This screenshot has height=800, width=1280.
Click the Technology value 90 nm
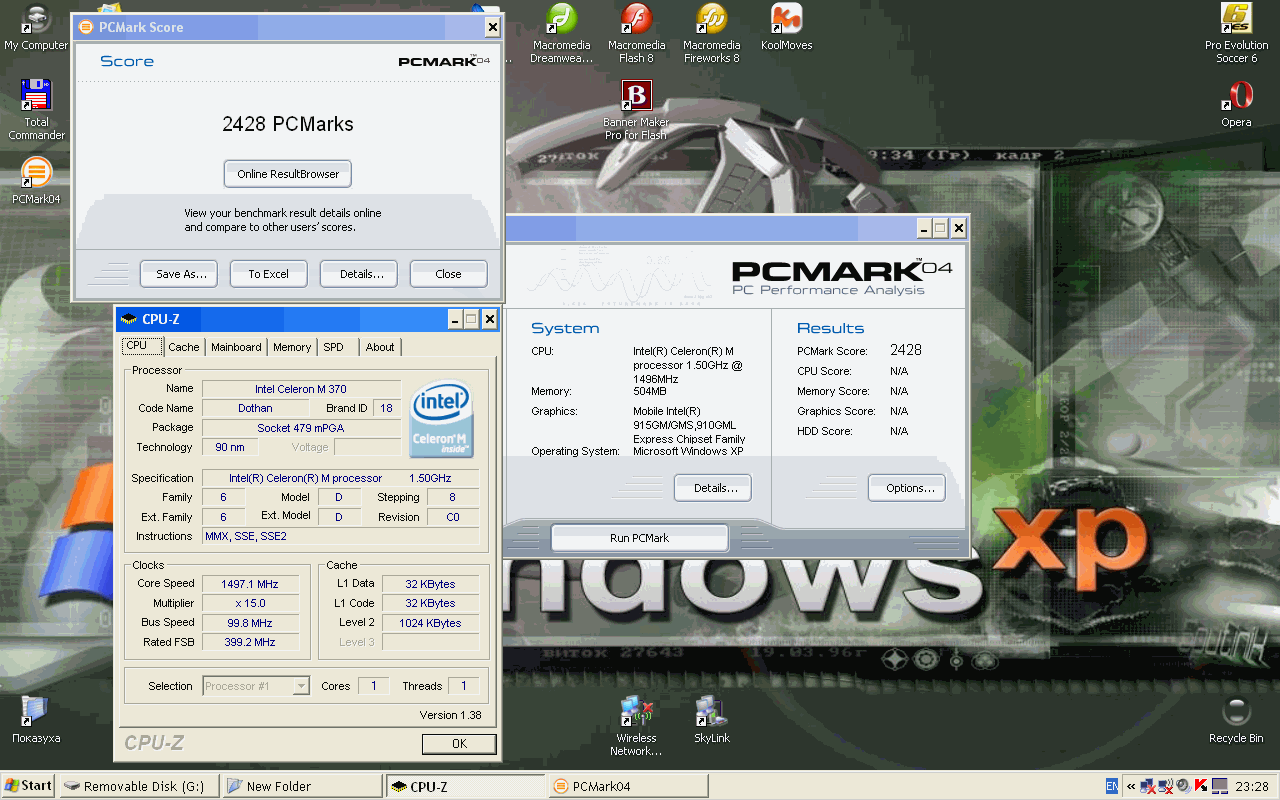230,447
